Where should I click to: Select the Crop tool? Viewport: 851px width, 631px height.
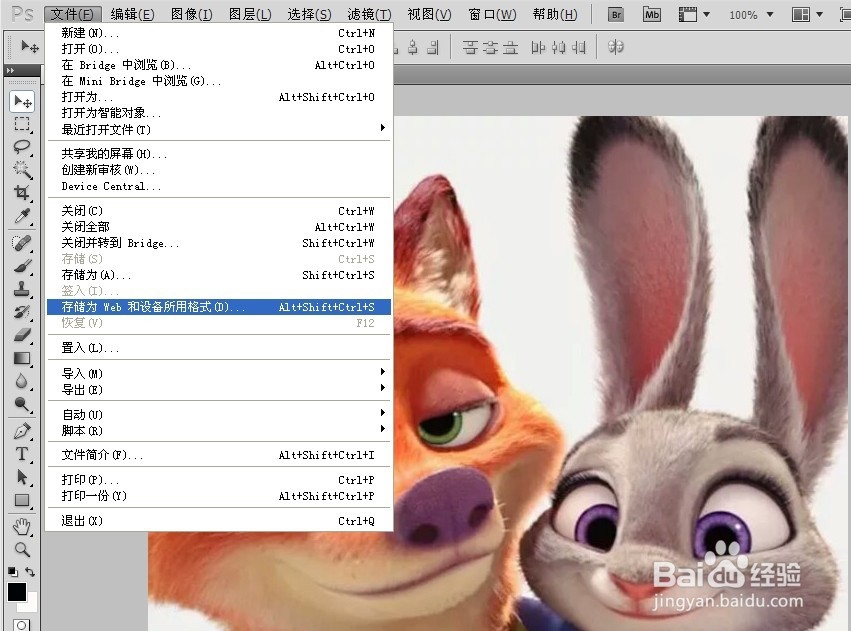click(x=22, y=193)
